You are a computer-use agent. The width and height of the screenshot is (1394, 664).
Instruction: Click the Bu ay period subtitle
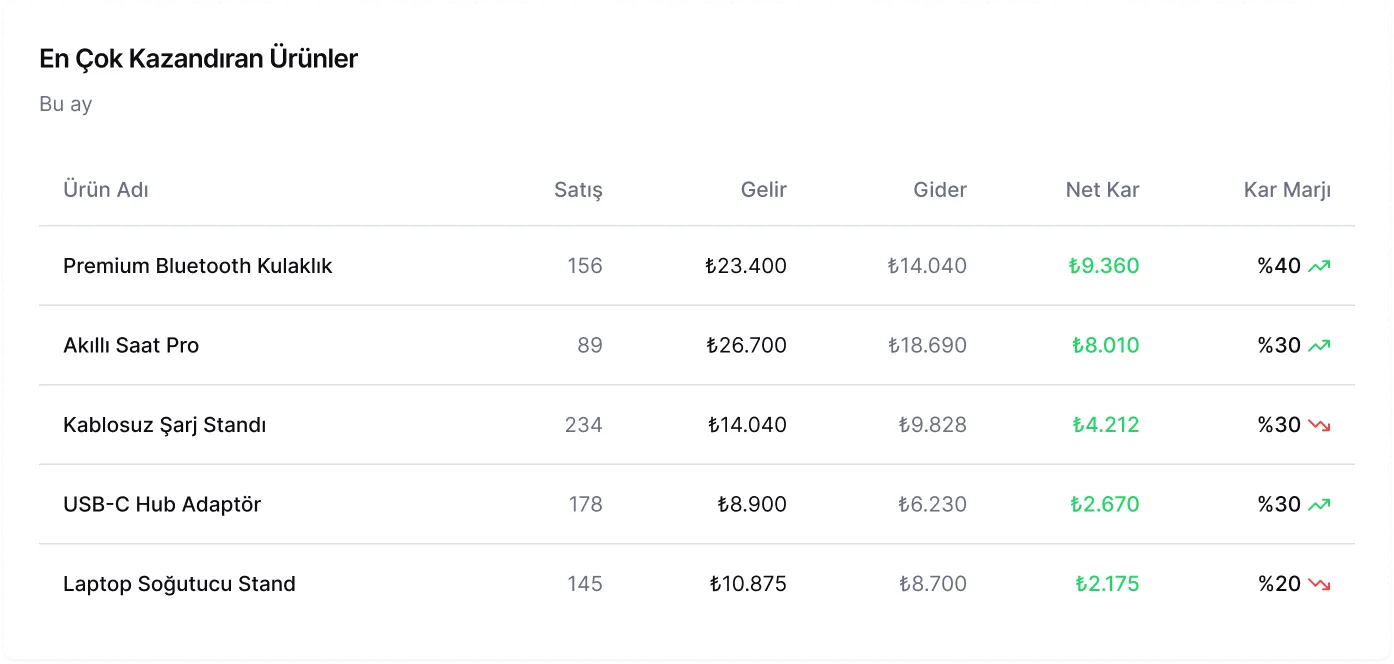point(66,104)
